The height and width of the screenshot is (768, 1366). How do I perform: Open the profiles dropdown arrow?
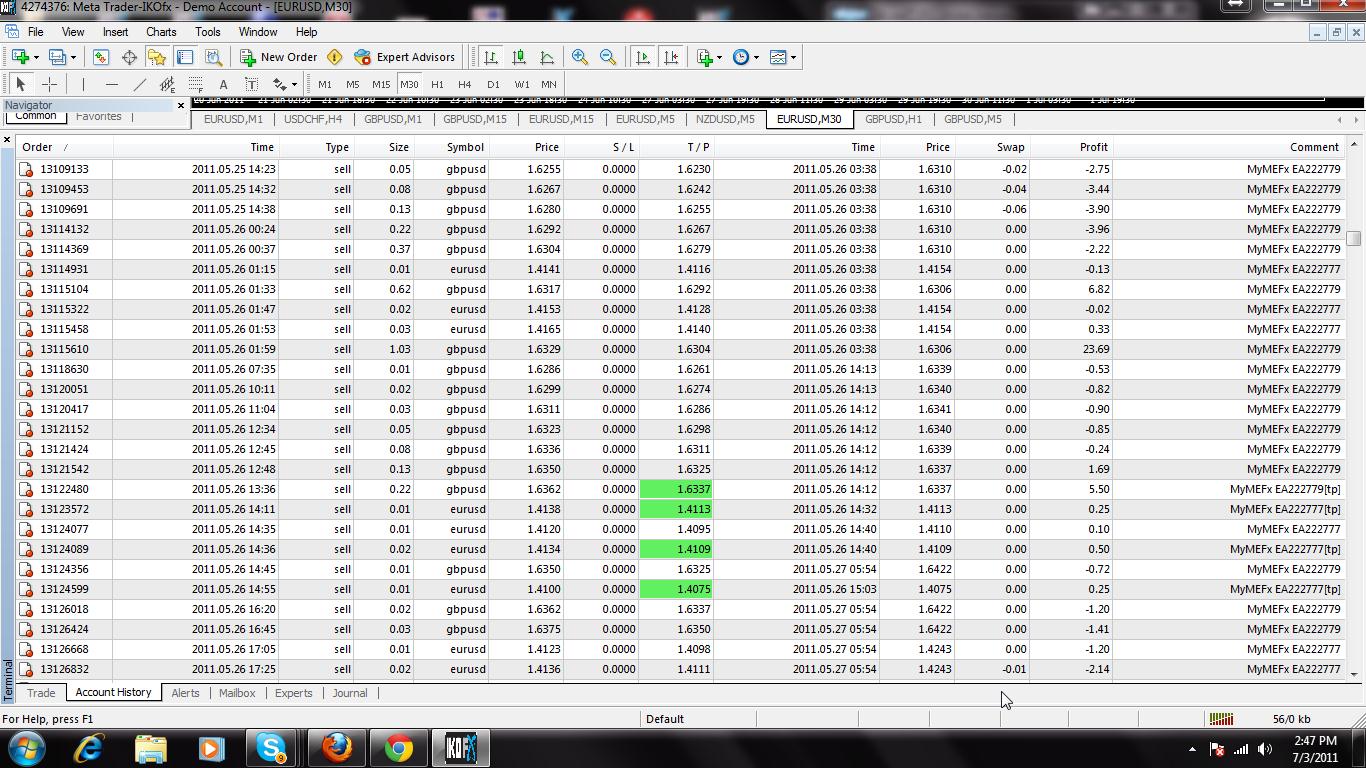(73, 57)
